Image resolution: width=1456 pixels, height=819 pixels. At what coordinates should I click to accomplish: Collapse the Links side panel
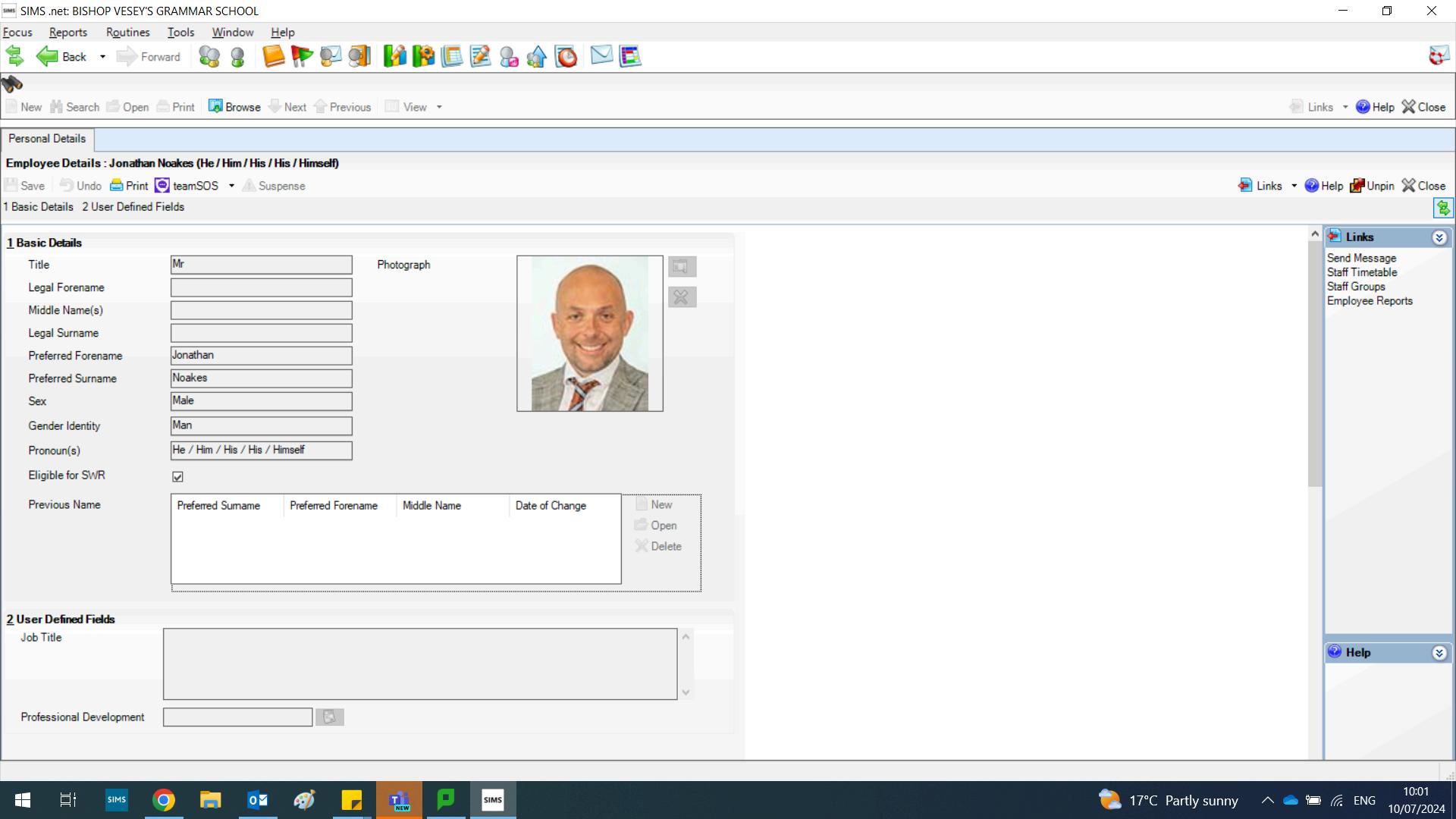click(1439, 238)
